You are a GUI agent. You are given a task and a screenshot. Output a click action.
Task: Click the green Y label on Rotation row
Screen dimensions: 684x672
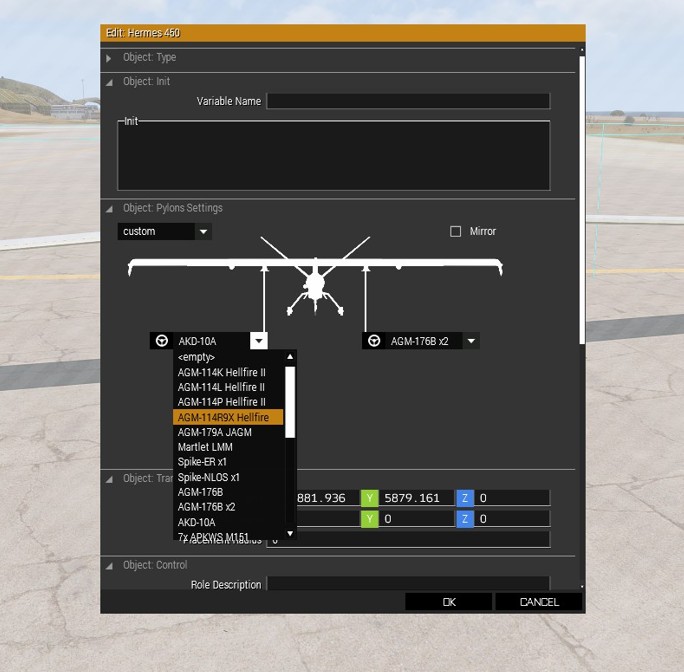(x=369, y=519)
